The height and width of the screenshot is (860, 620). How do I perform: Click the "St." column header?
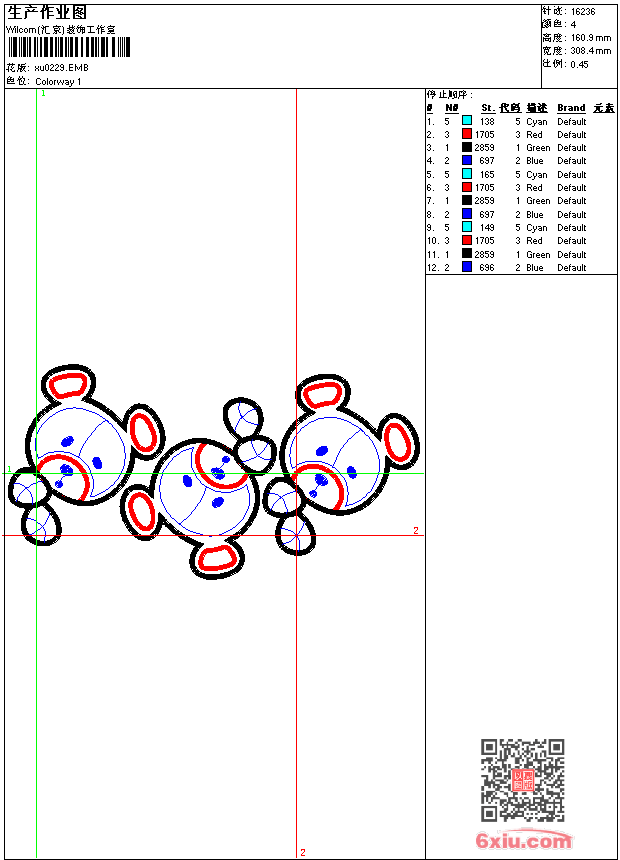[x=488, y=108]
